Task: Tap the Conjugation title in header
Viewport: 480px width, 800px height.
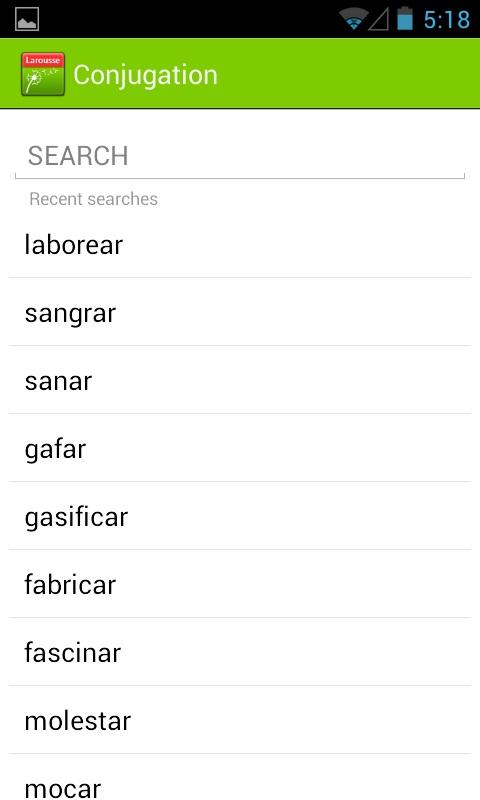Action: (145, 75)
